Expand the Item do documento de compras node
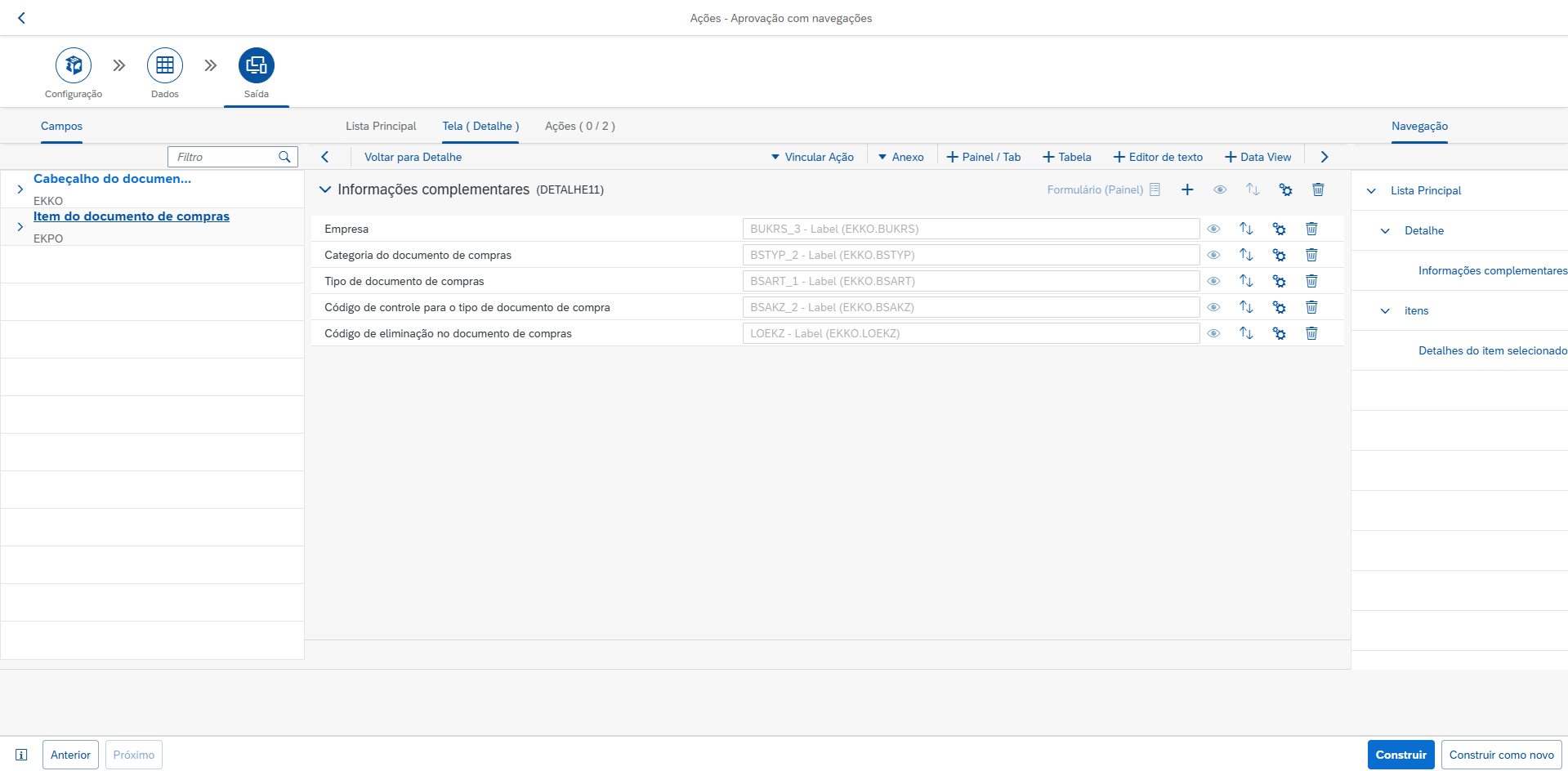The image size is (1568, 771). click(x=20, y=226)
